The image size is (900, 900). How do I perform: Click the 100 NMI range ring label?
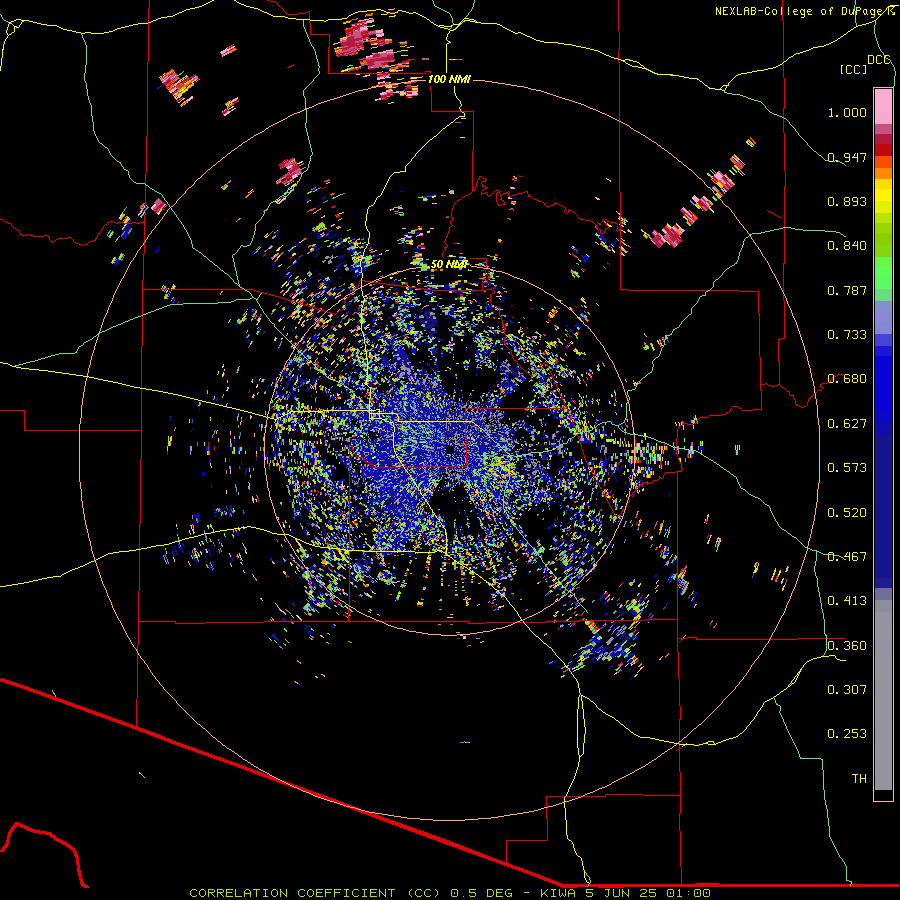tap(449, 79)
